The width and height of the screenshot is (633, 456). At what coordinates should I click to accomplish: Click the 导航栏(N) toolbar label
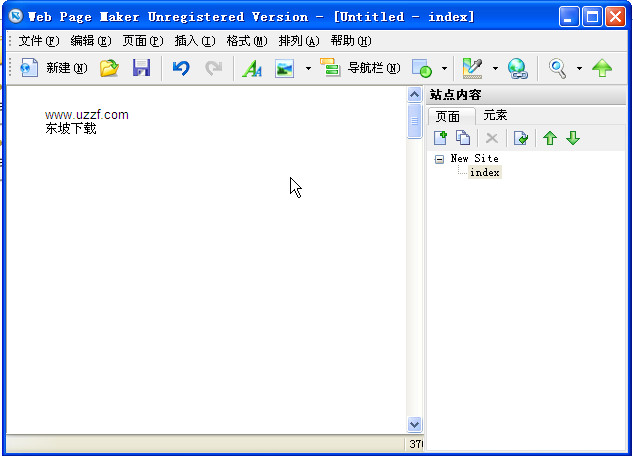(x=374, y=68)
